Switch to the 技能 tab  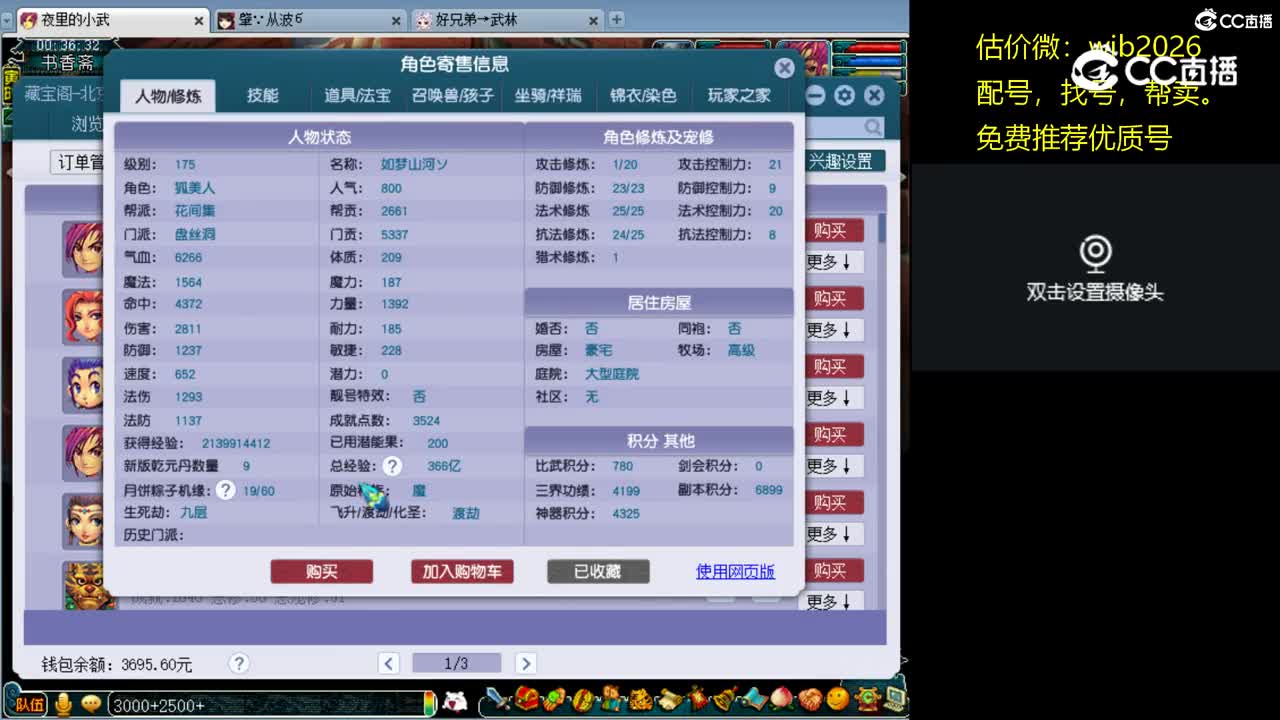click(261, 95)
